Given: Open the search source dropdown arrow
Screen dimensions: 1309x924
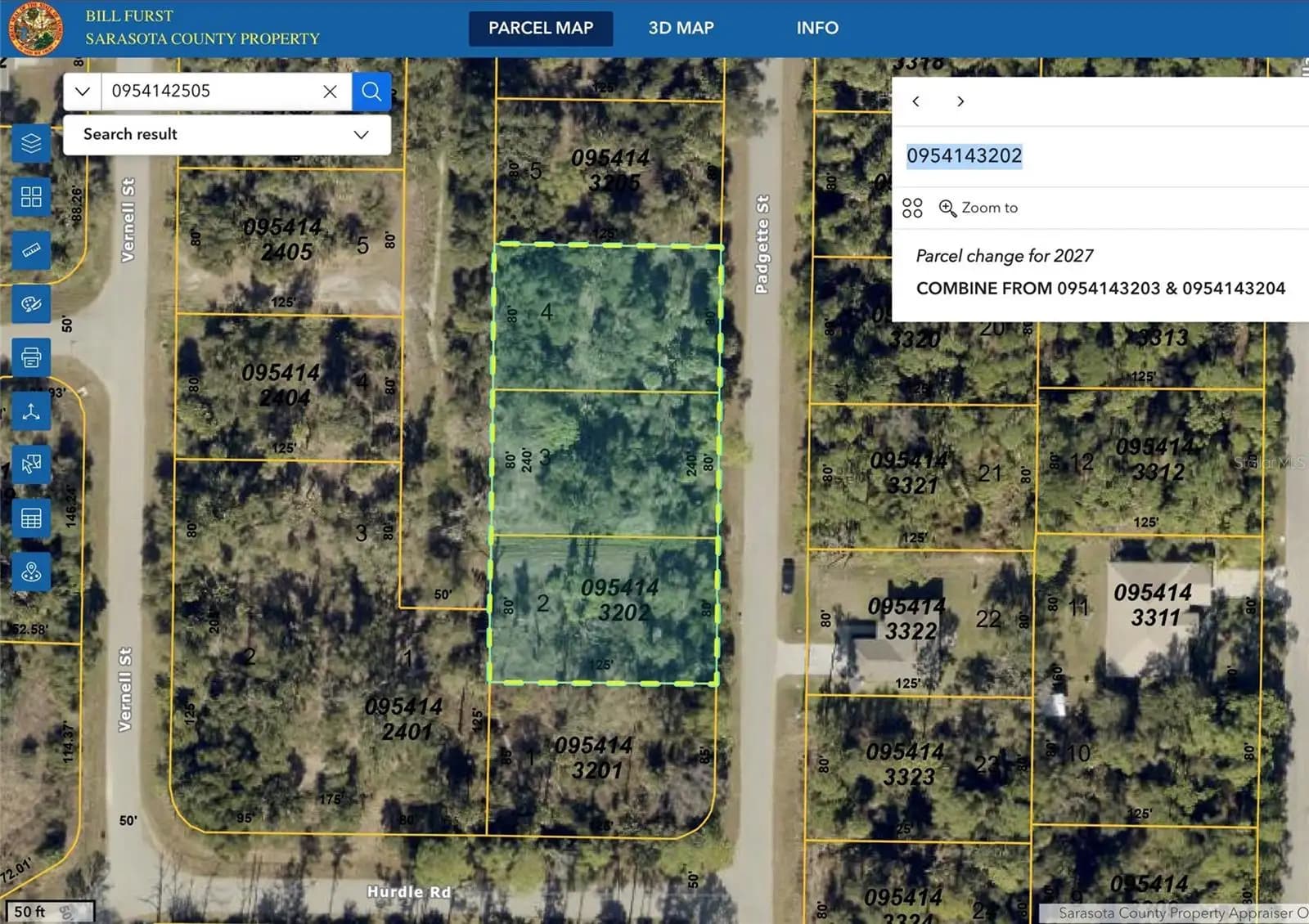Looking at the screenshot, I should coord(82,92).
